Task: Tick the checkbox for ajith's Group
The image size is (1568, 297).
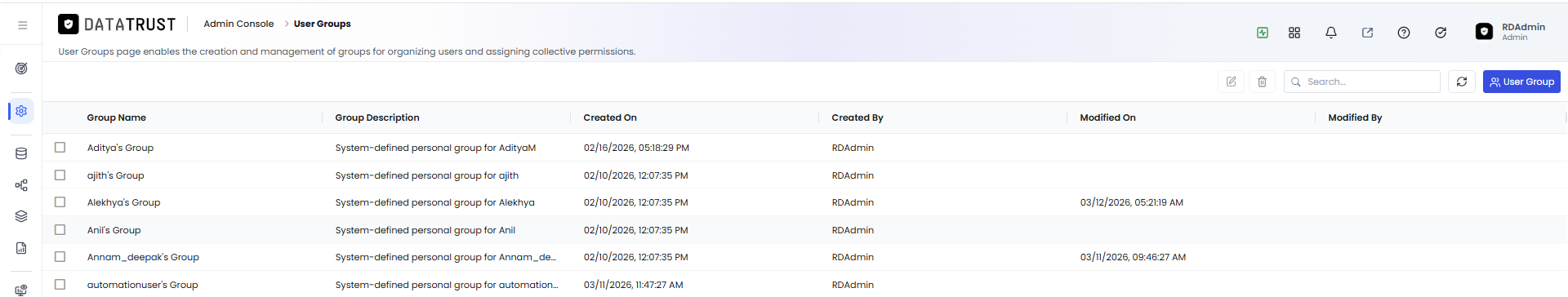Action: [60, 175]
